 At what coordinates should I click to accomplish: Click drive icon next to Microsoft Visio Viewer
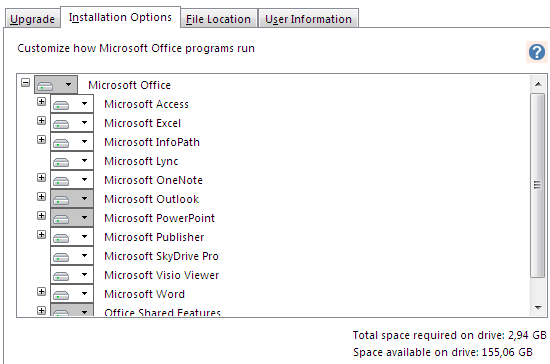tap(61, 276)
